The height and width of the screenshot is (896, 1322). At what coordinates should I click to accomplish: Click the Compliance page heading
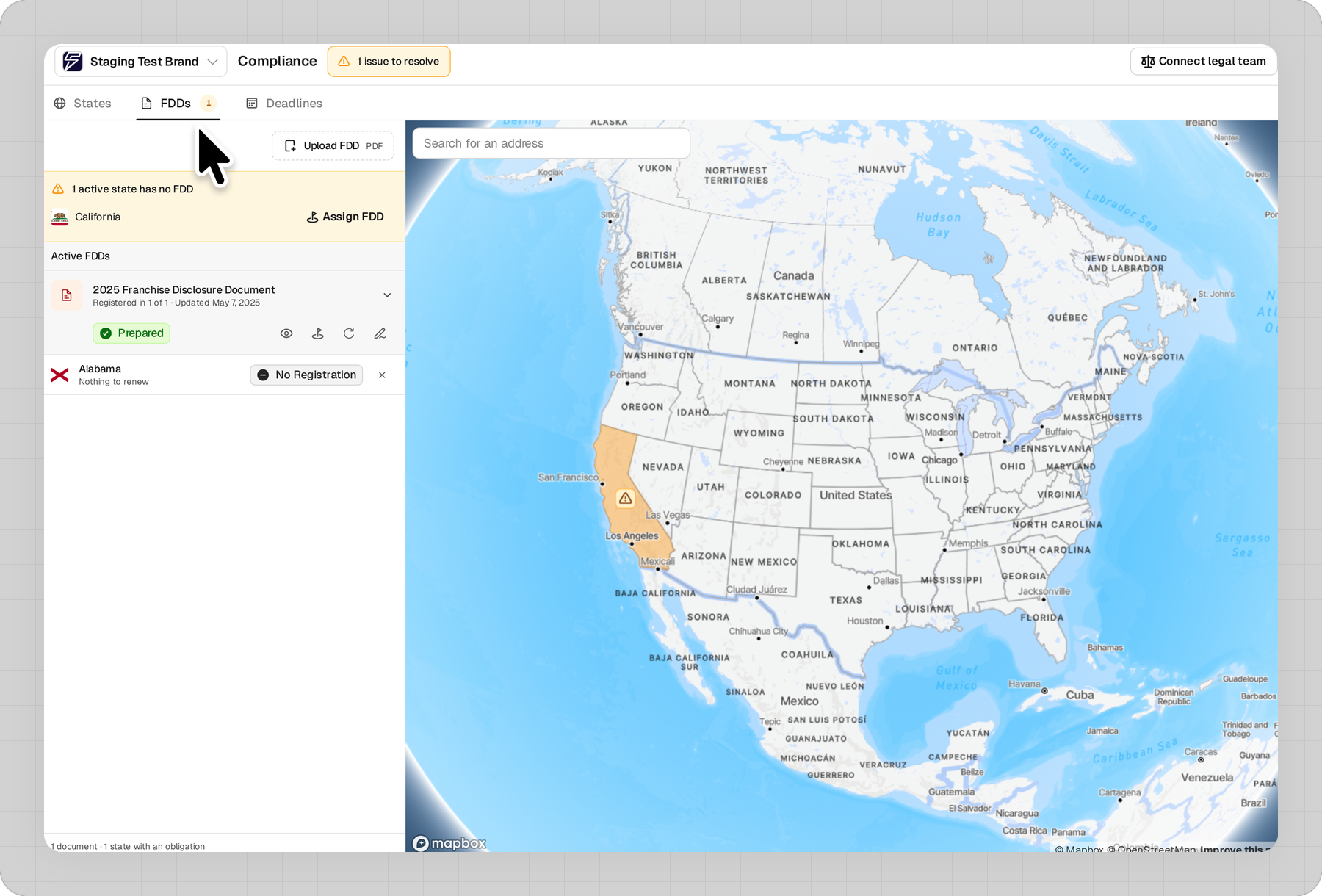coord(278,62)
